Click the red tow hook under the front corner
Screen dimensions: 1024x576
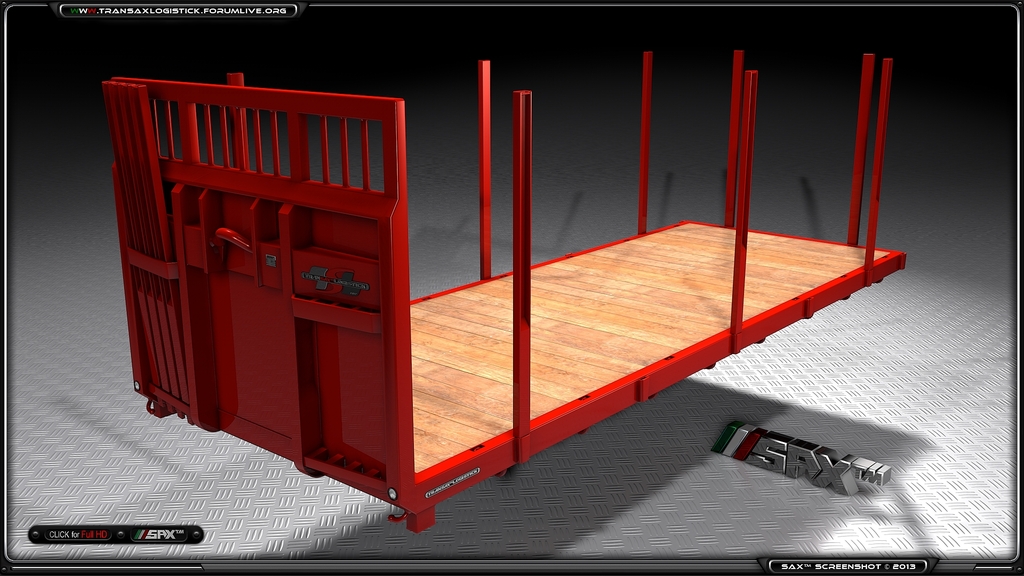pyautogui.click(x=397, y=514)
